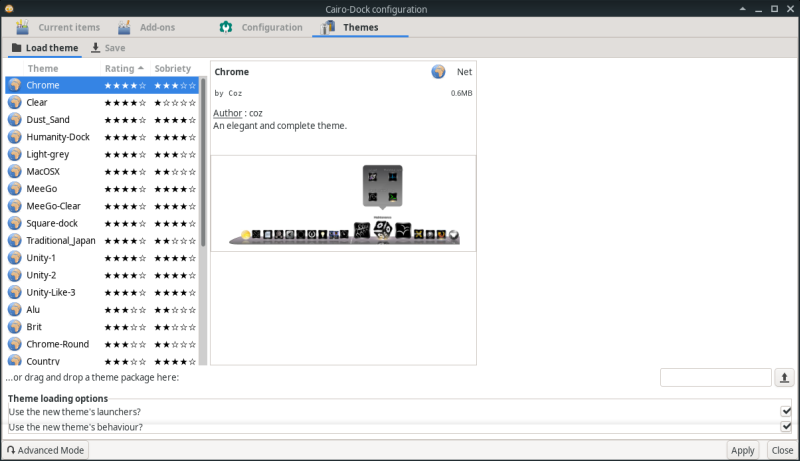This screenshot has width=800, height=461.
Task: Select the Humanity-Dock theme in the list
Action: [x=58, y=137]
